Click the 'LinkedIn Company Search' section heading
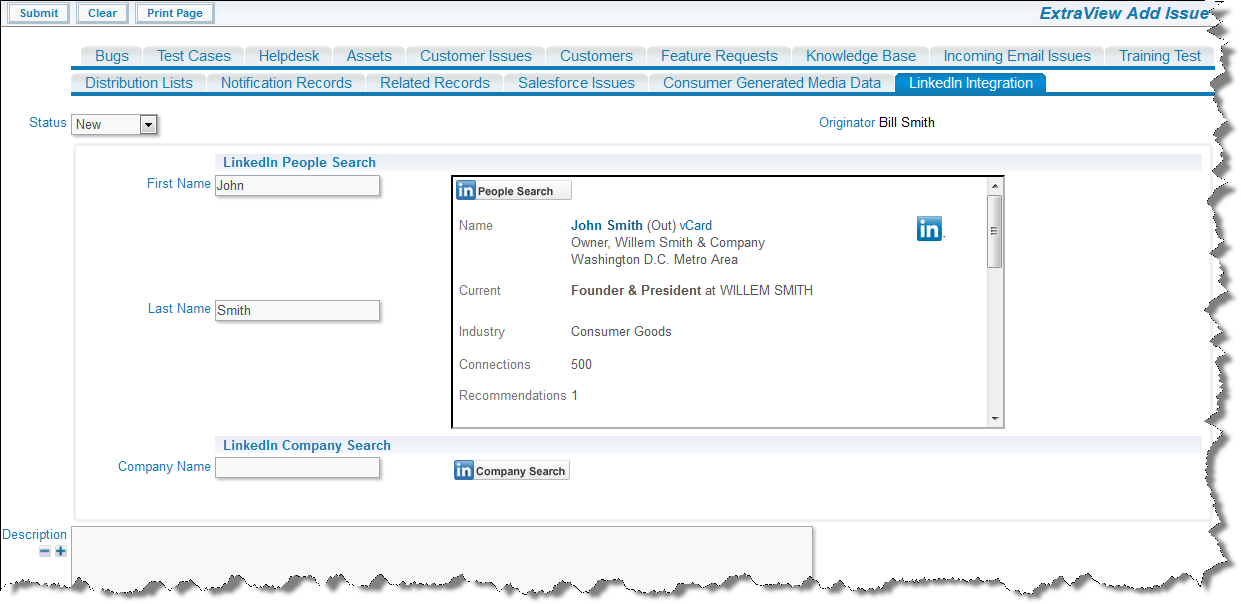Image resolution: width=1241 pixels, height=604 pixels. pos(307,446)
